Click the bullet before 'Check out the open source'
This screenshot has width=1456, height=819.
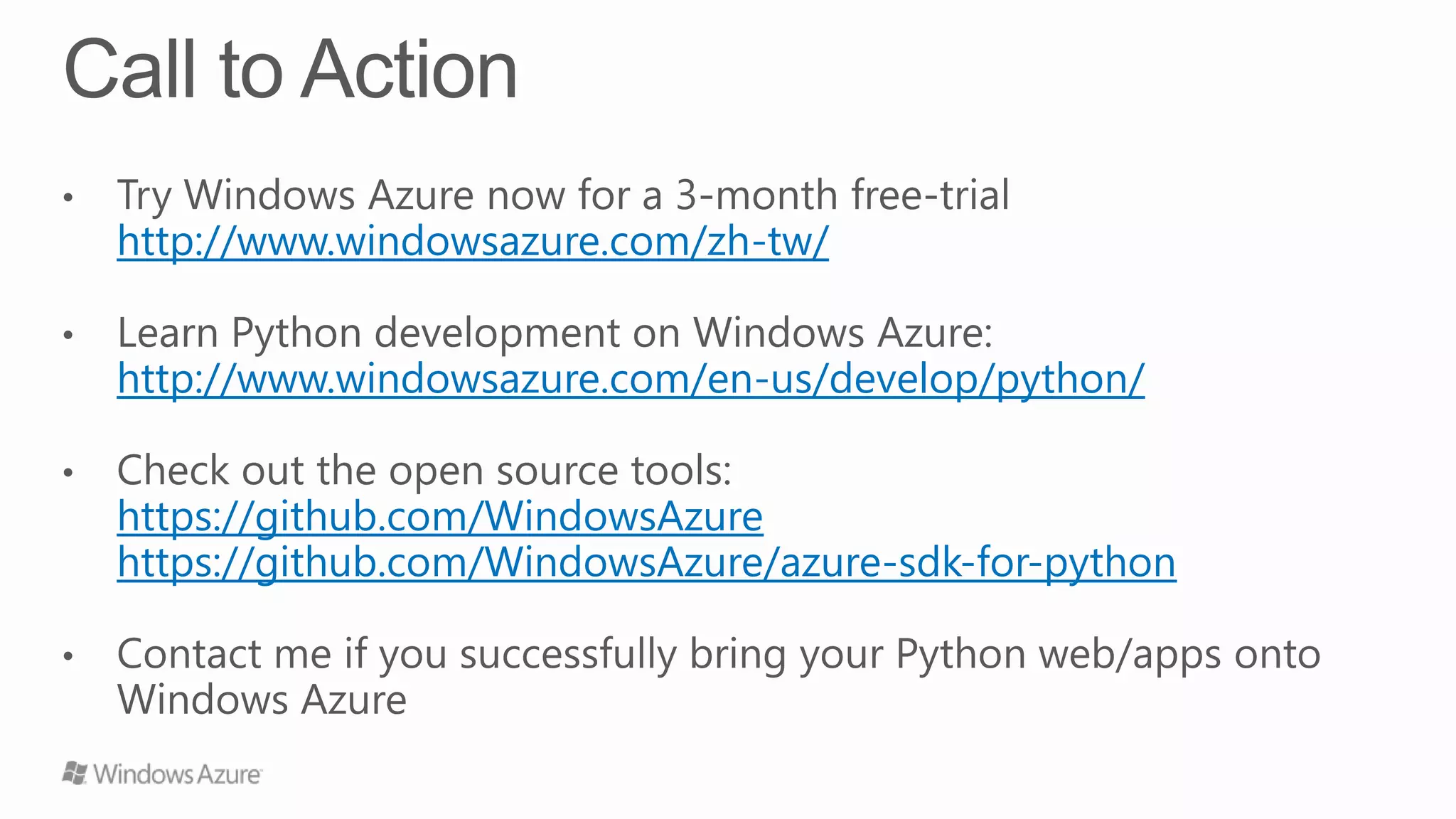click(68, 472)
